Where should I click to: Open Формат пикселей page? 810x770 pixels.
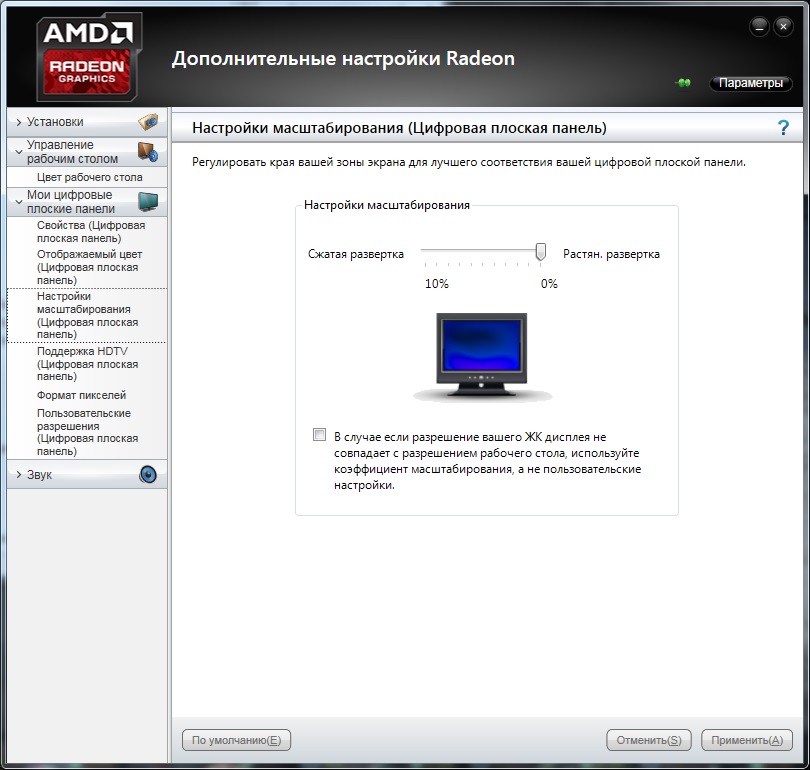(81, 395)
